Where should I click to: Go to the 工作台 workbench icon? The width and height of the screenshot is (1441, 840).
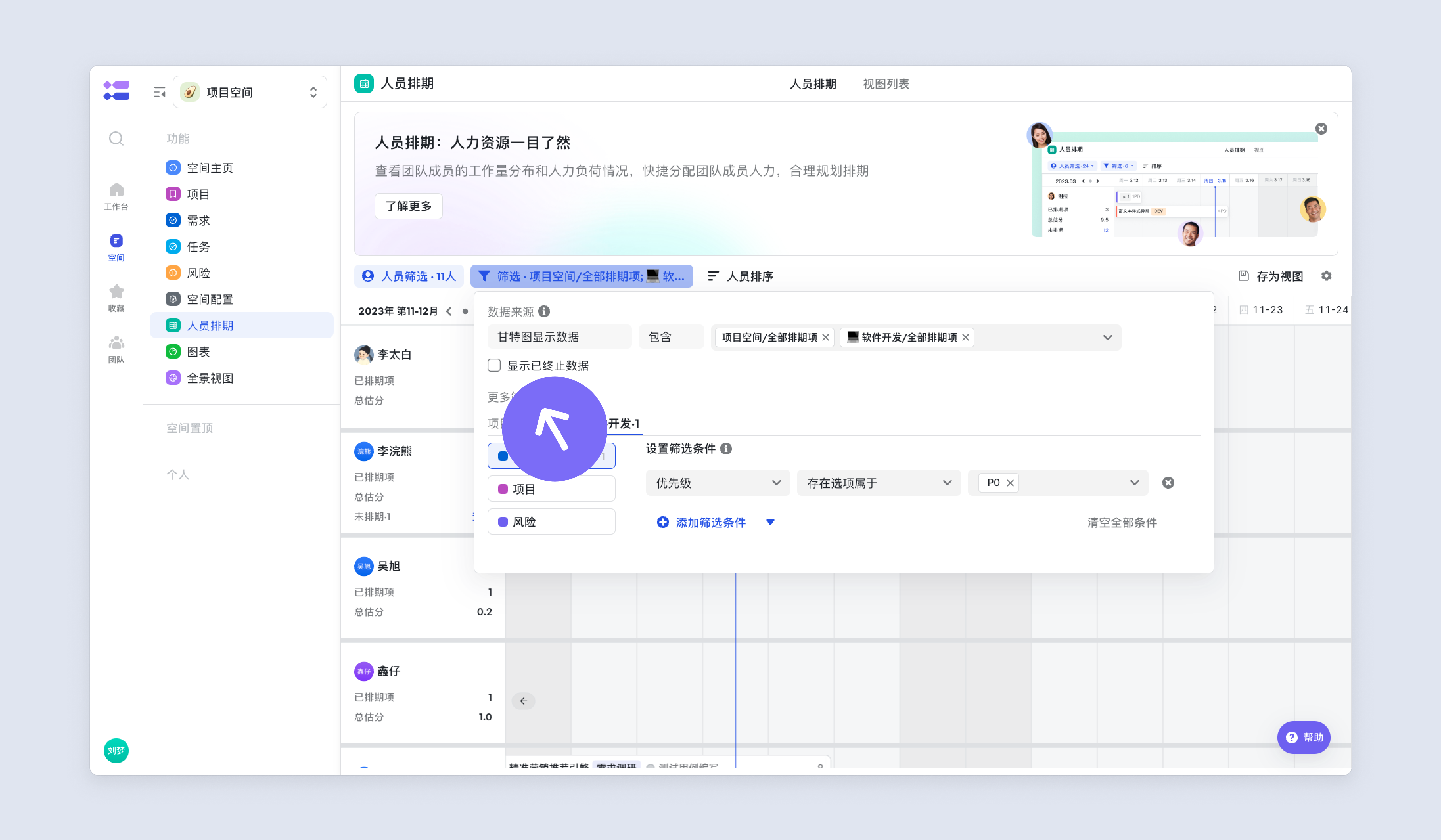pyautogui.click(x=116, y=196)
